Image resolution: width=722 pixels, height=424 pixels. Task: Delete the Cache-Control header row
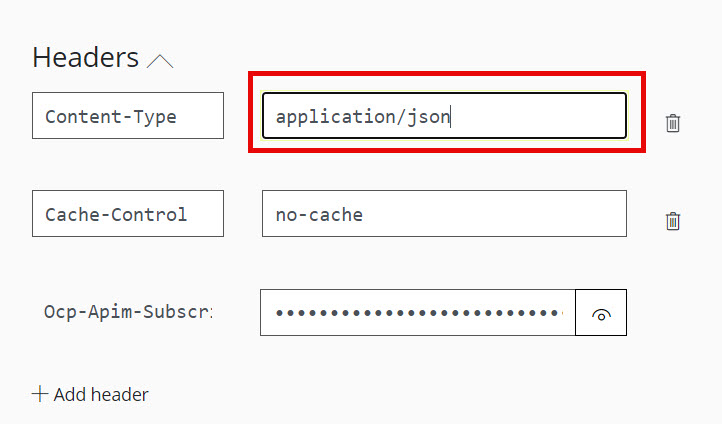pos(673,221)
